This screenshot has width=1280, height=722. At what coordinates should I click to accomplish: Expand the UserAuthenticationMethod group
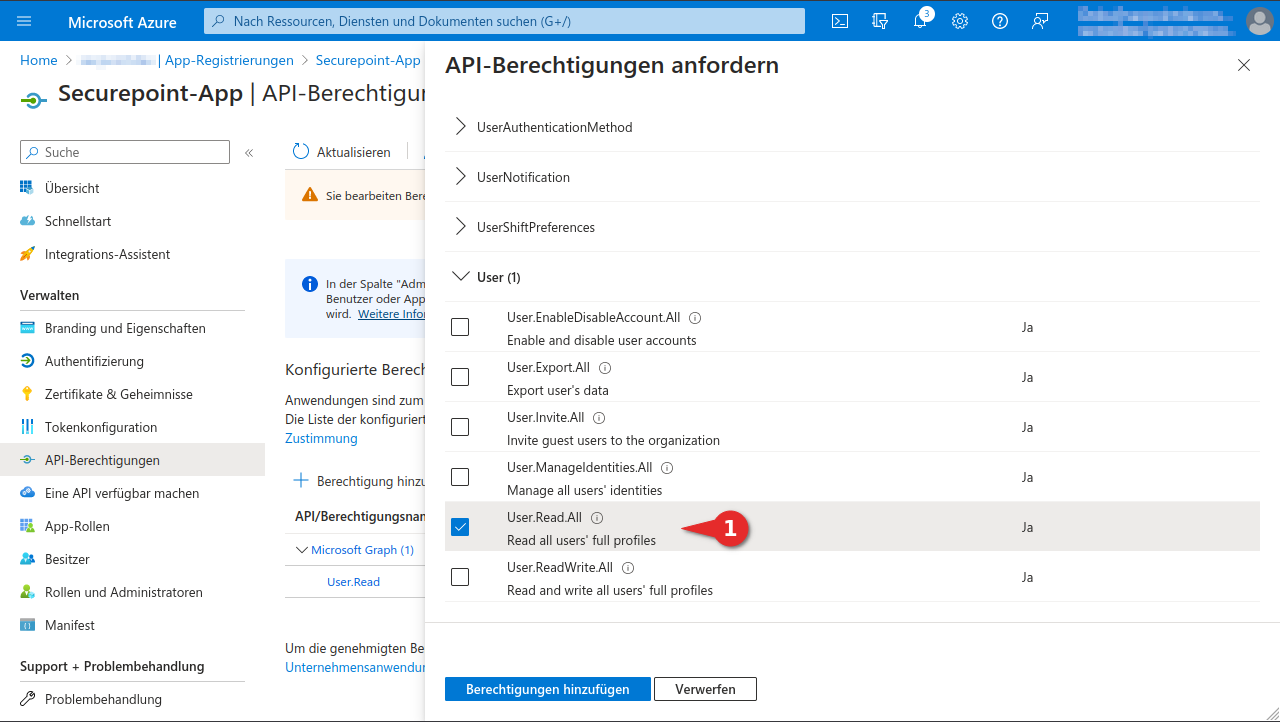pos(461,127)
